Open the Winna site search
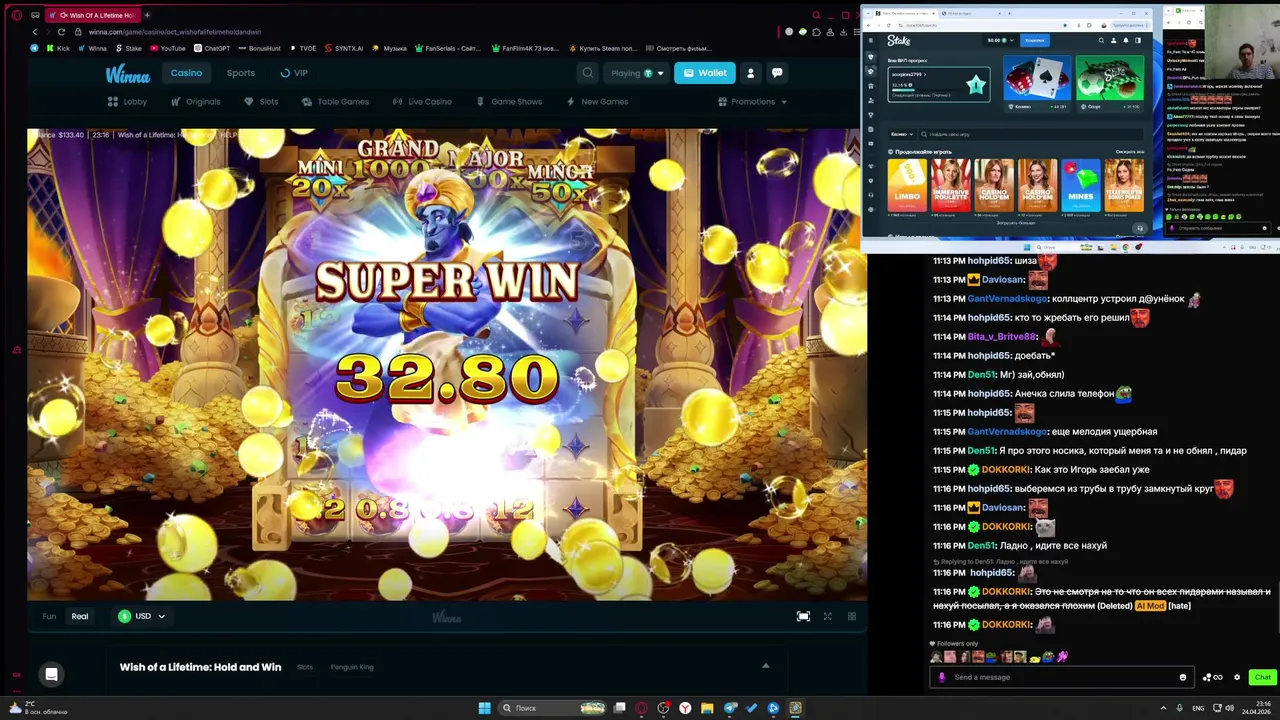Viewport: 1280px width, 720px height. coord(588,73)
